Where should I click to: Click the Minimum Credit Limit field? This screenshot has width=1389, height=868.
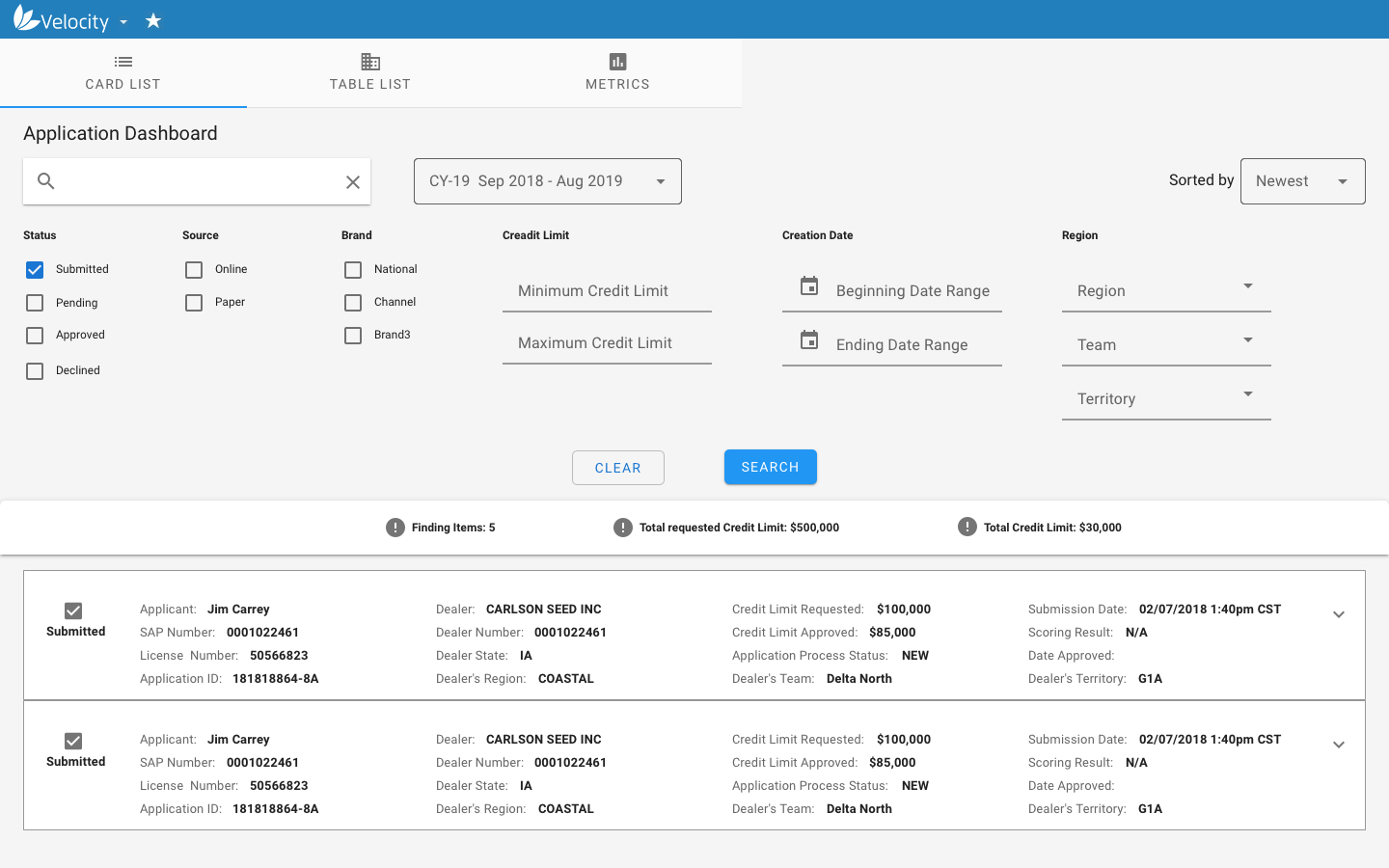[x=607, y=291]
